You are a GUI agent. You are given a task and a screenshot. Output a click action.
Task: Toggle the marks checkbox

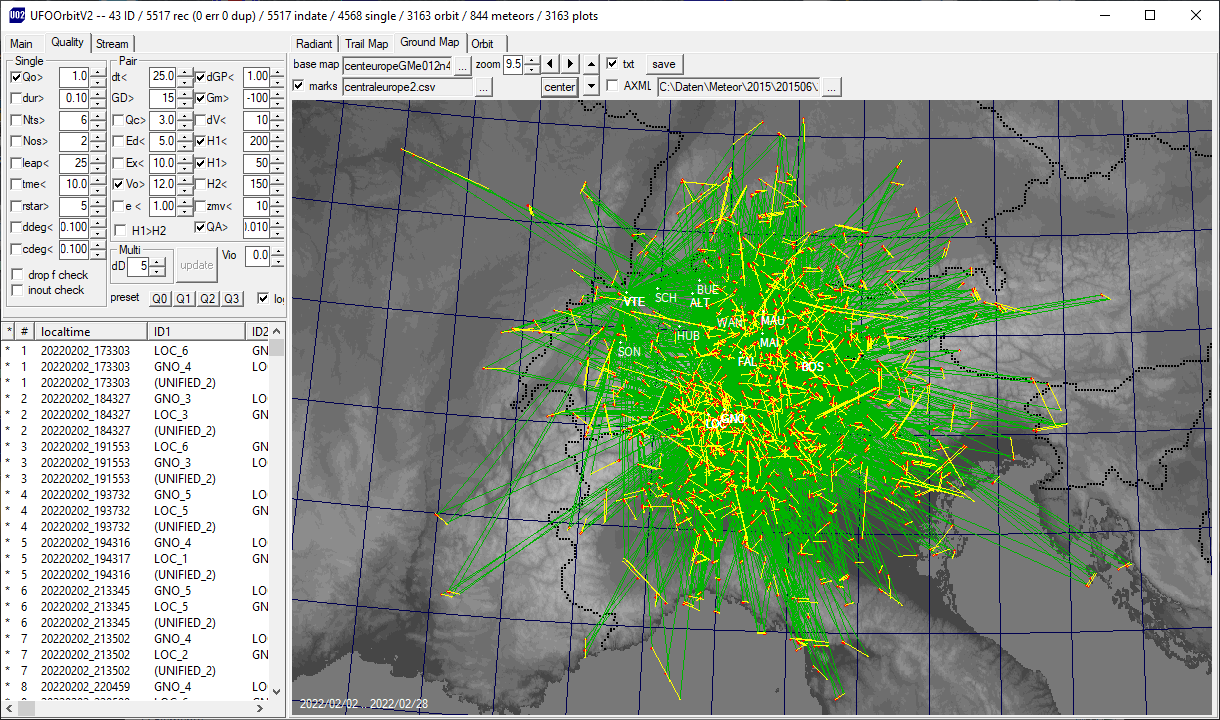299,86
